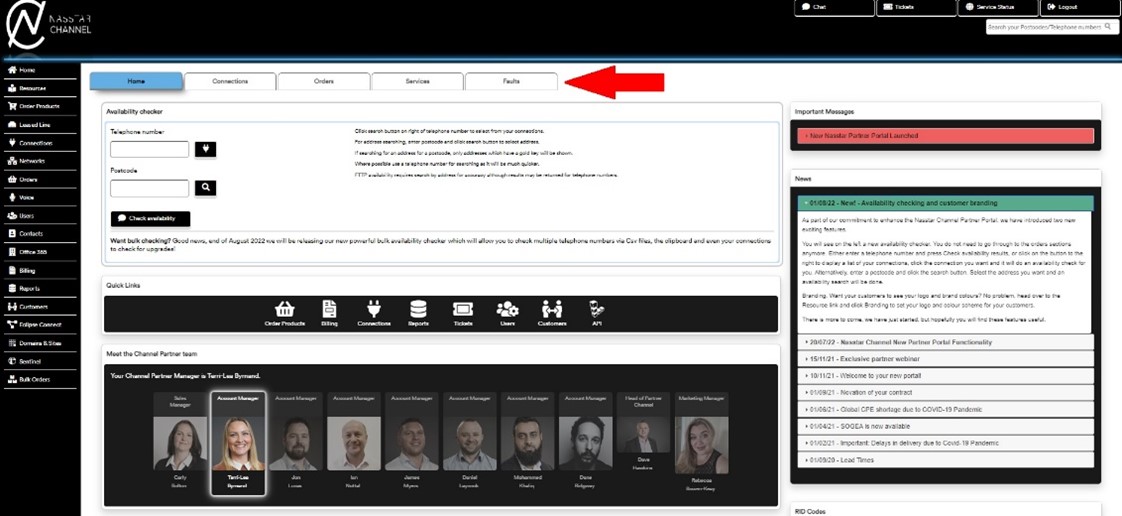Select Ian's Account Manager photo card
The image size is (1122, 516).
[353, 442]
